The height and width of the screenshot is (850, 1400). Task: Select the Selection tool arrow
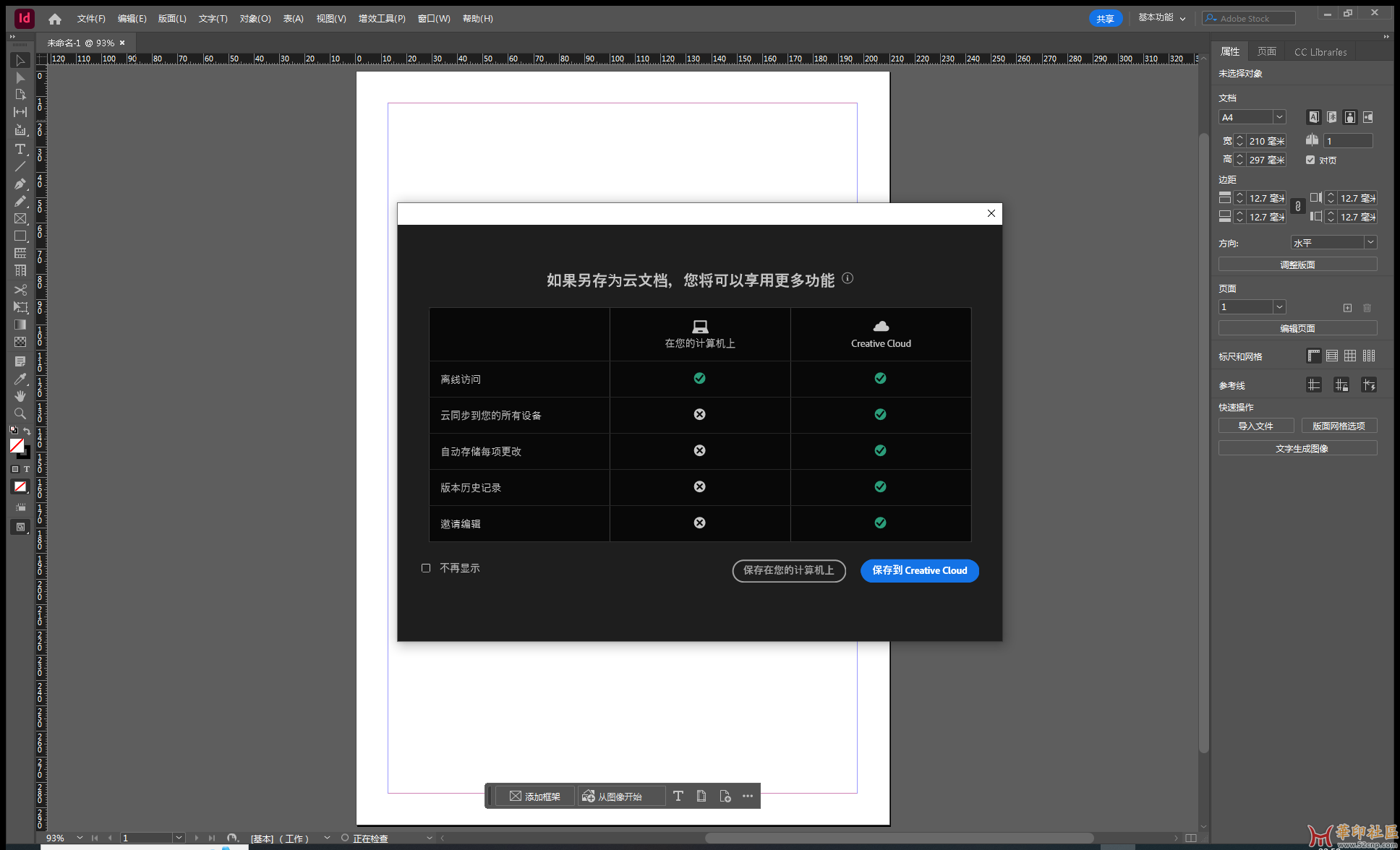[20, 61]
